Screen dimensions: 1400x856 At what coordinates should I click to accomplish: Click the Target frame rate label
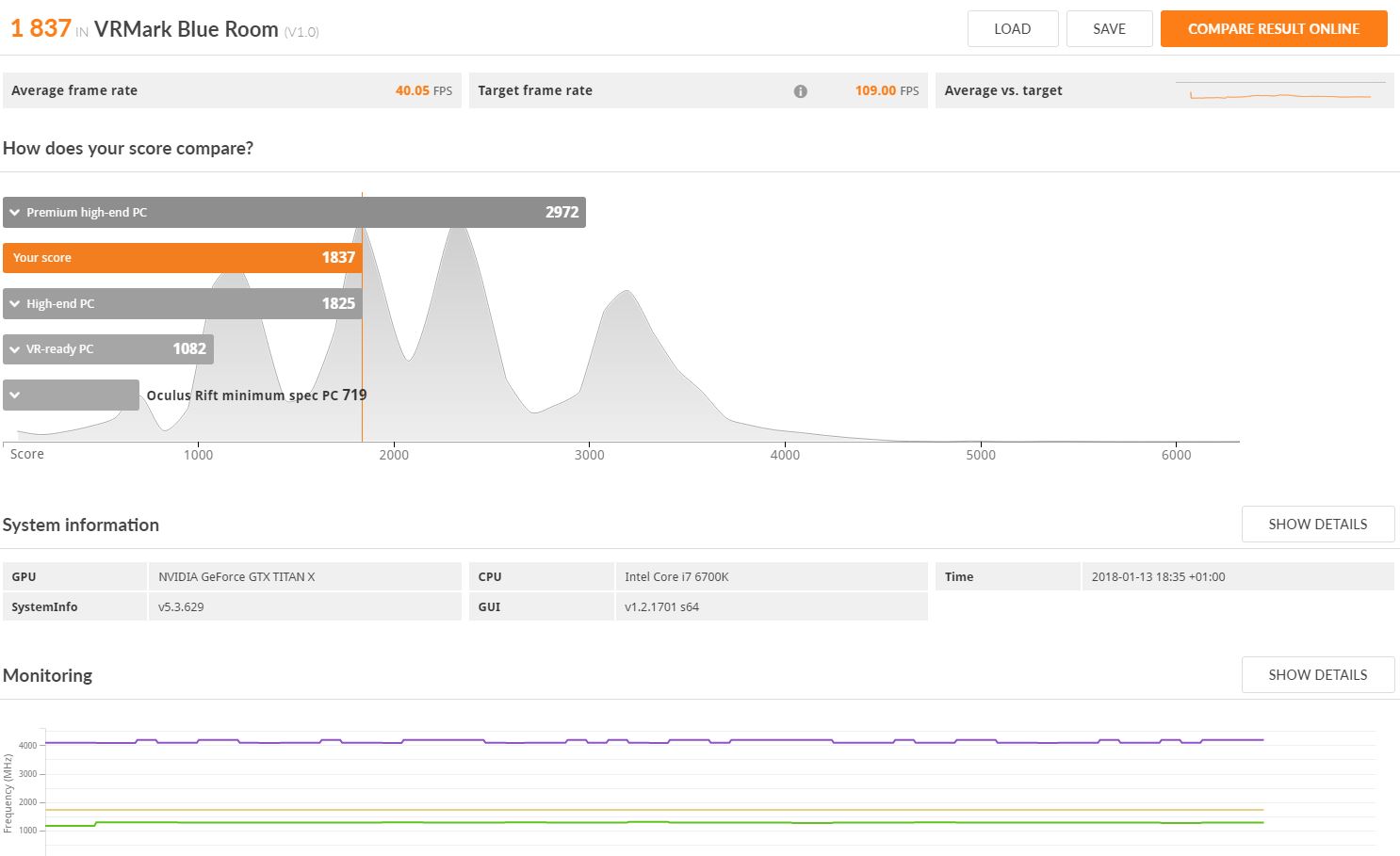[535, 91]
